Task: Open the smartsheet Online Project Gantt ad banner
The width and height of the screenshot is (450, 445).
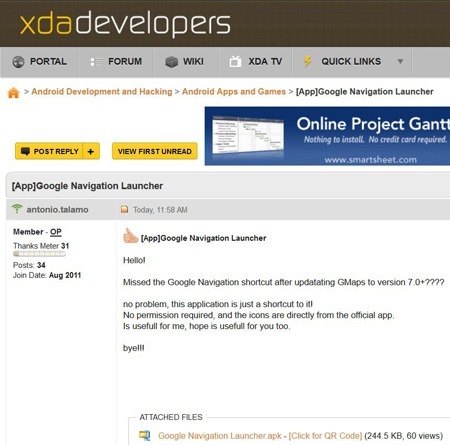Action: pyautogui.click(x=327, y=136)
